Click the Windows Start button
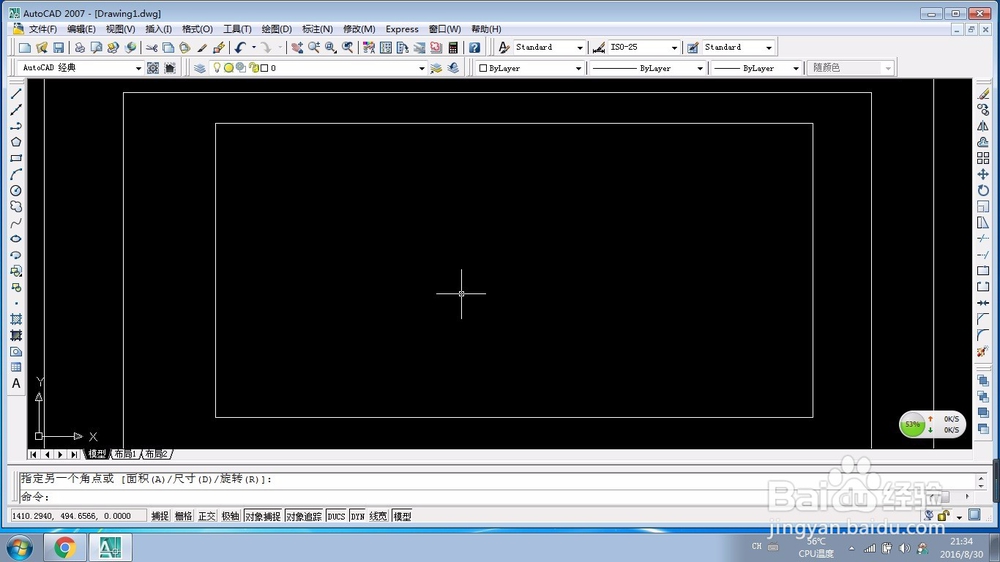 (19, 548)
